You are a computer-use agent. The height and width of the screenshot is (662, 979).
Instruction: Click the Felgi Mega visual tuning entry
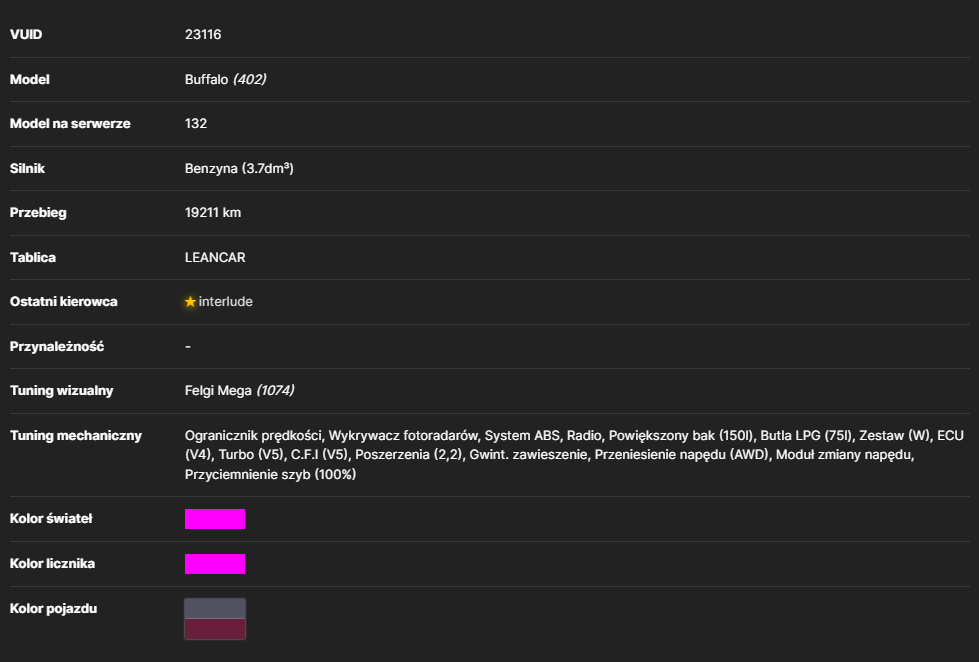point(218,391)
